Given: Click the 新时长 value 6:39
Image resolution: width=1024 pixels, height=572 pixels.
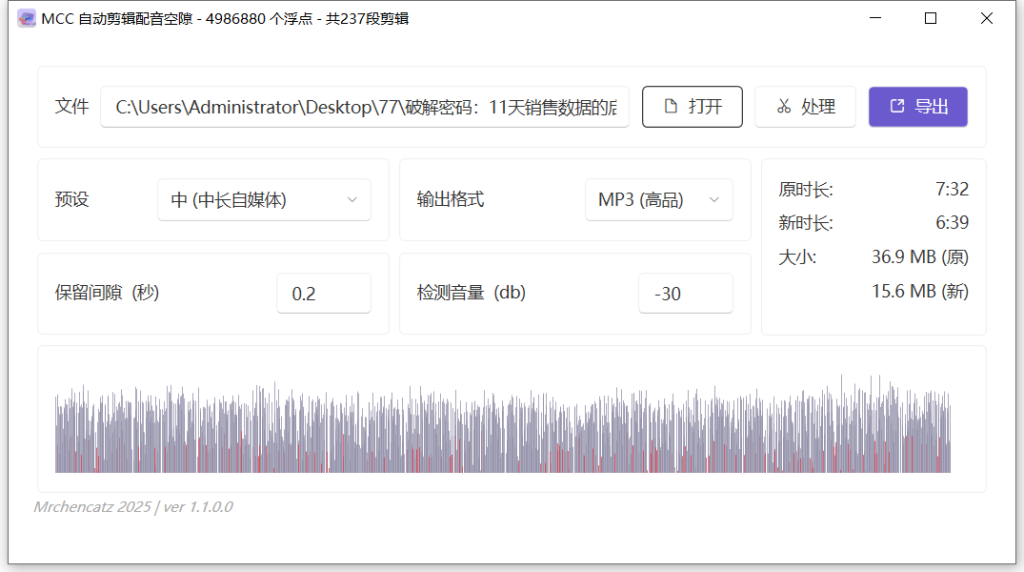Looking at the screenshot, I should pyautogui.click(x=951, y=223).
